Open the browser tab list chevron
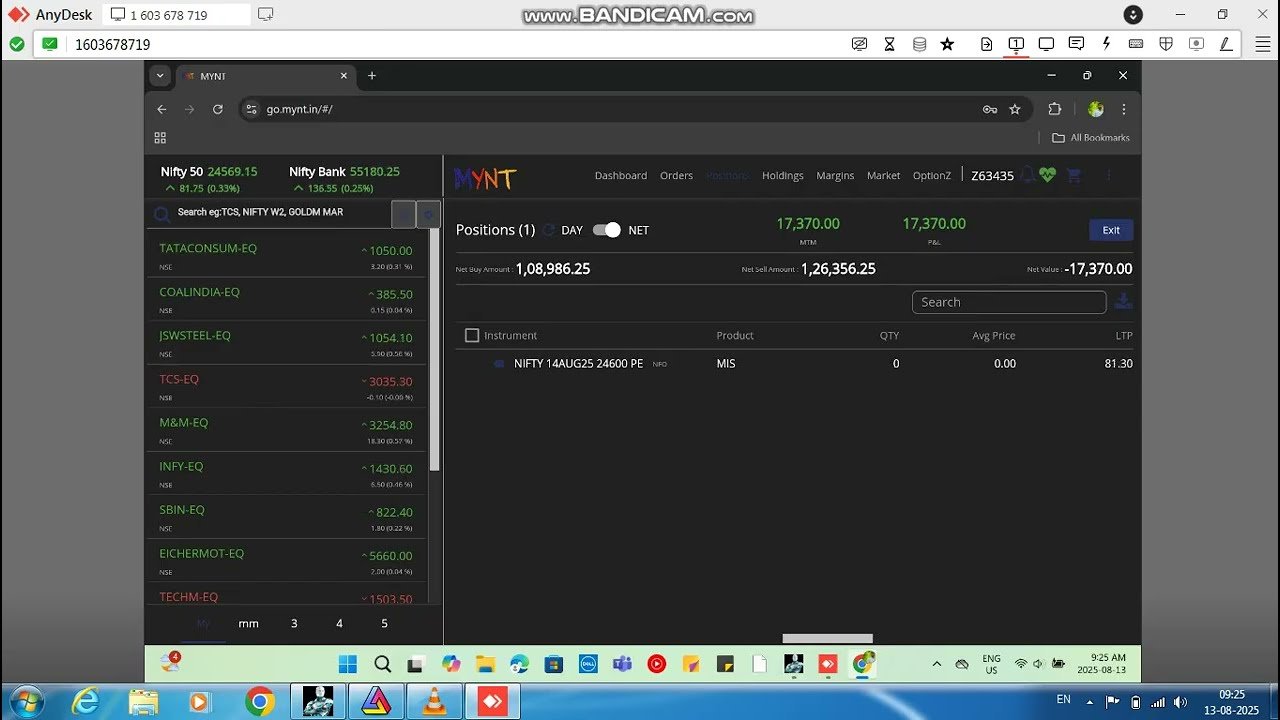 pos(160,76)
